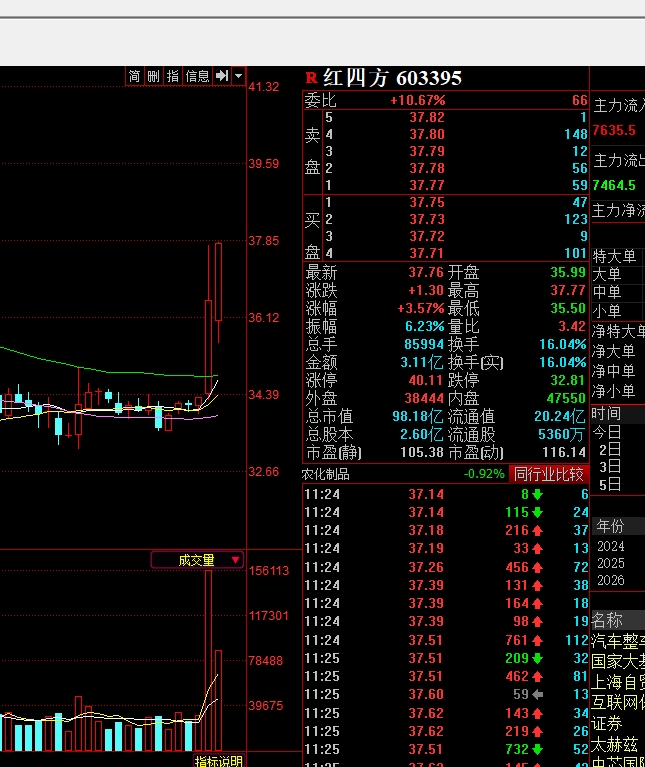Select buy level 1 price 37.75
Viewport: 645px width, 767px height.
point(427,203)
